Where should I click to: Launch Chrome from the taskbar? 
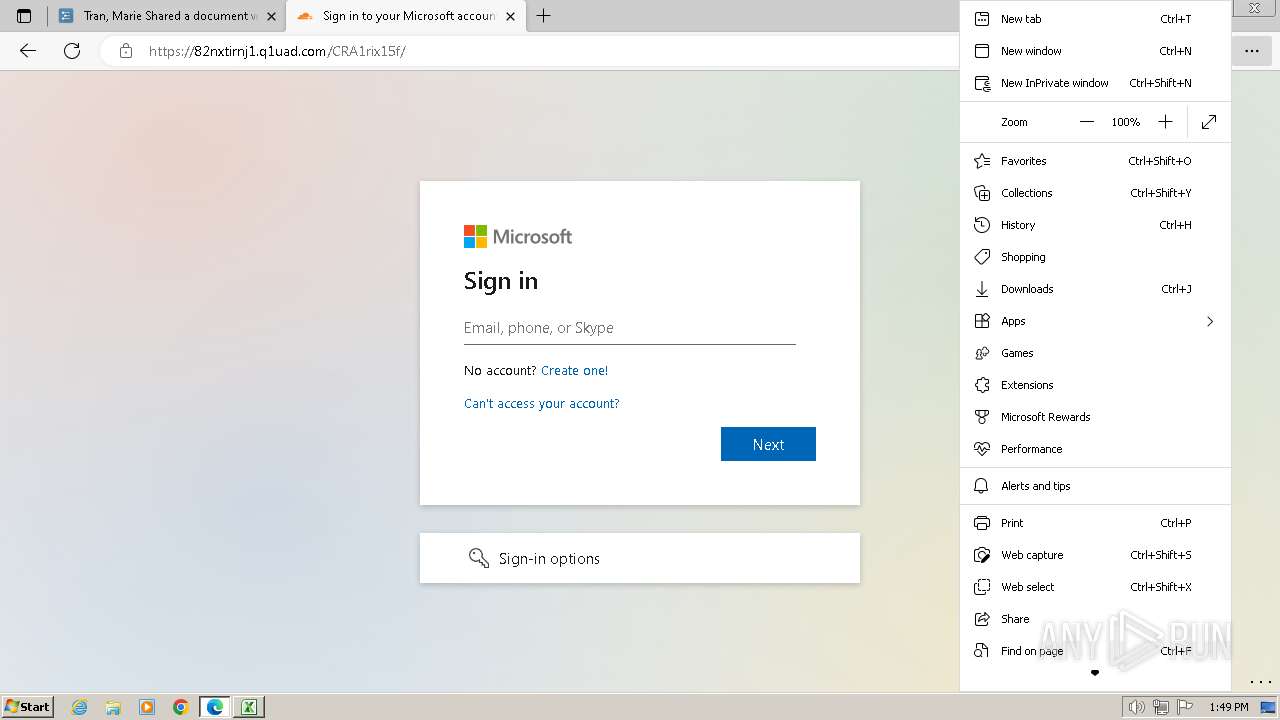(x=181, y=707)
